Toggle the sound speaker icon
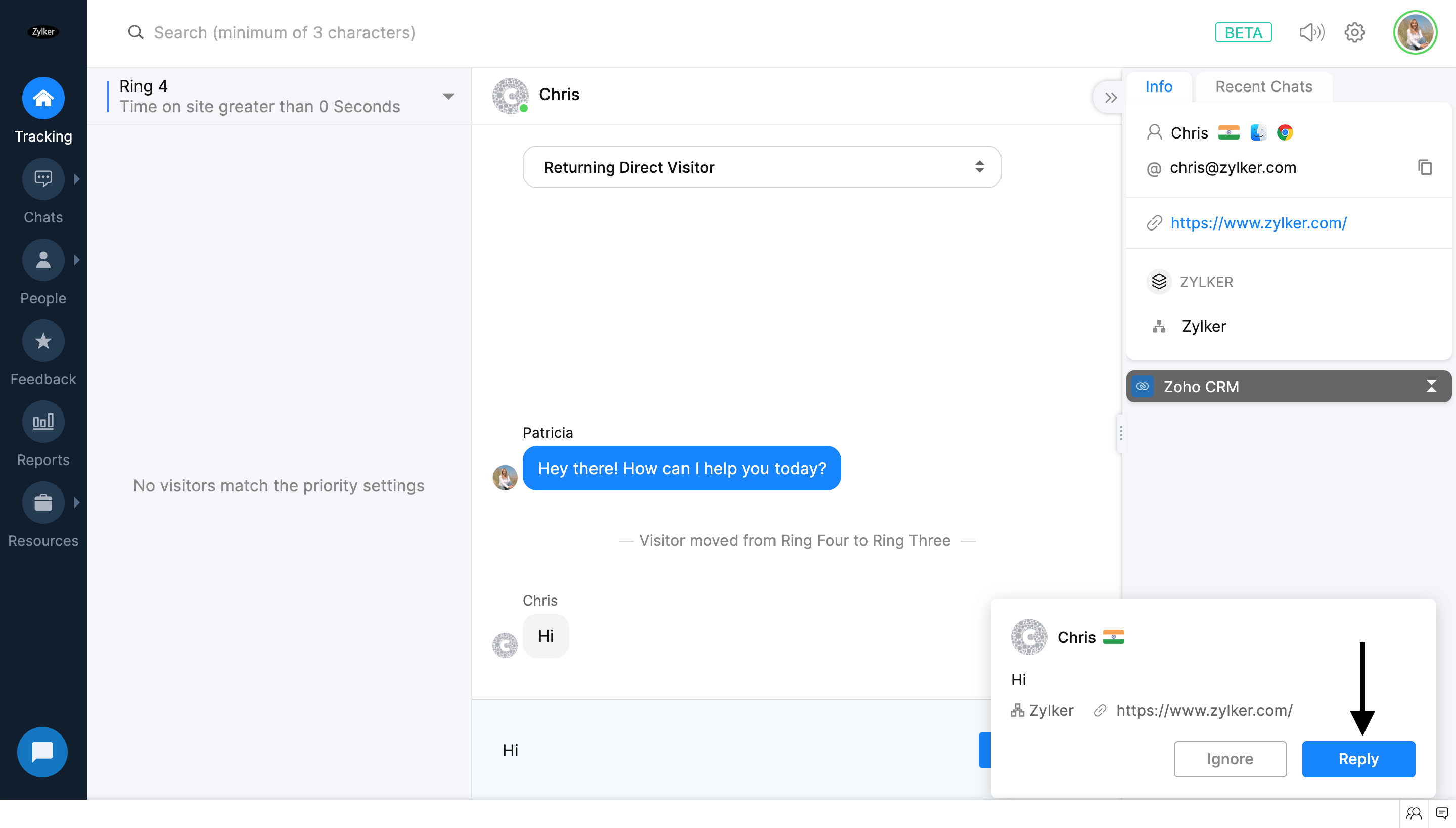 point(1311,32)
